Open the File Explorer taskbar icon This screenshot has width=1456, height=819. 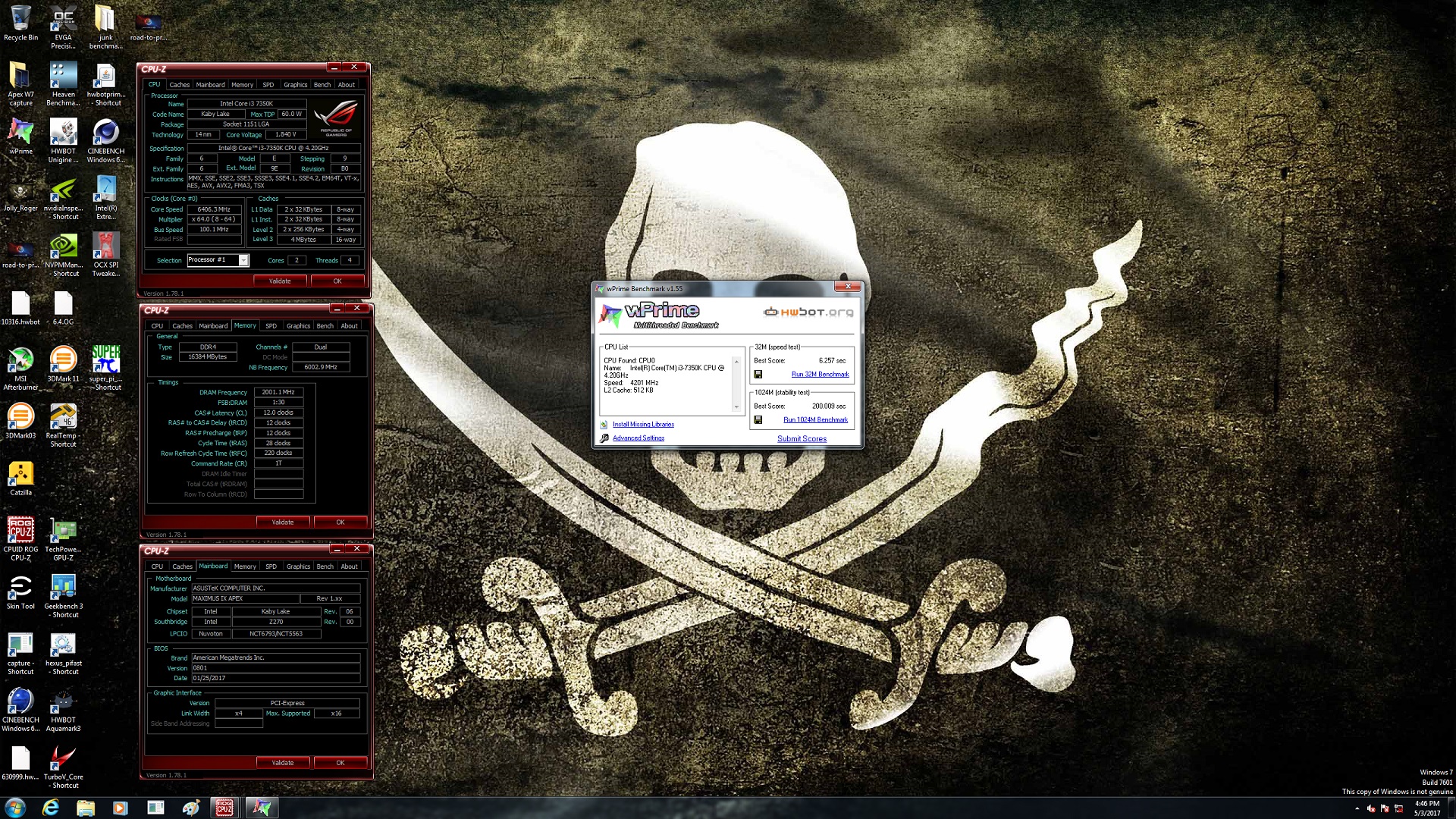tap(86, 808)
